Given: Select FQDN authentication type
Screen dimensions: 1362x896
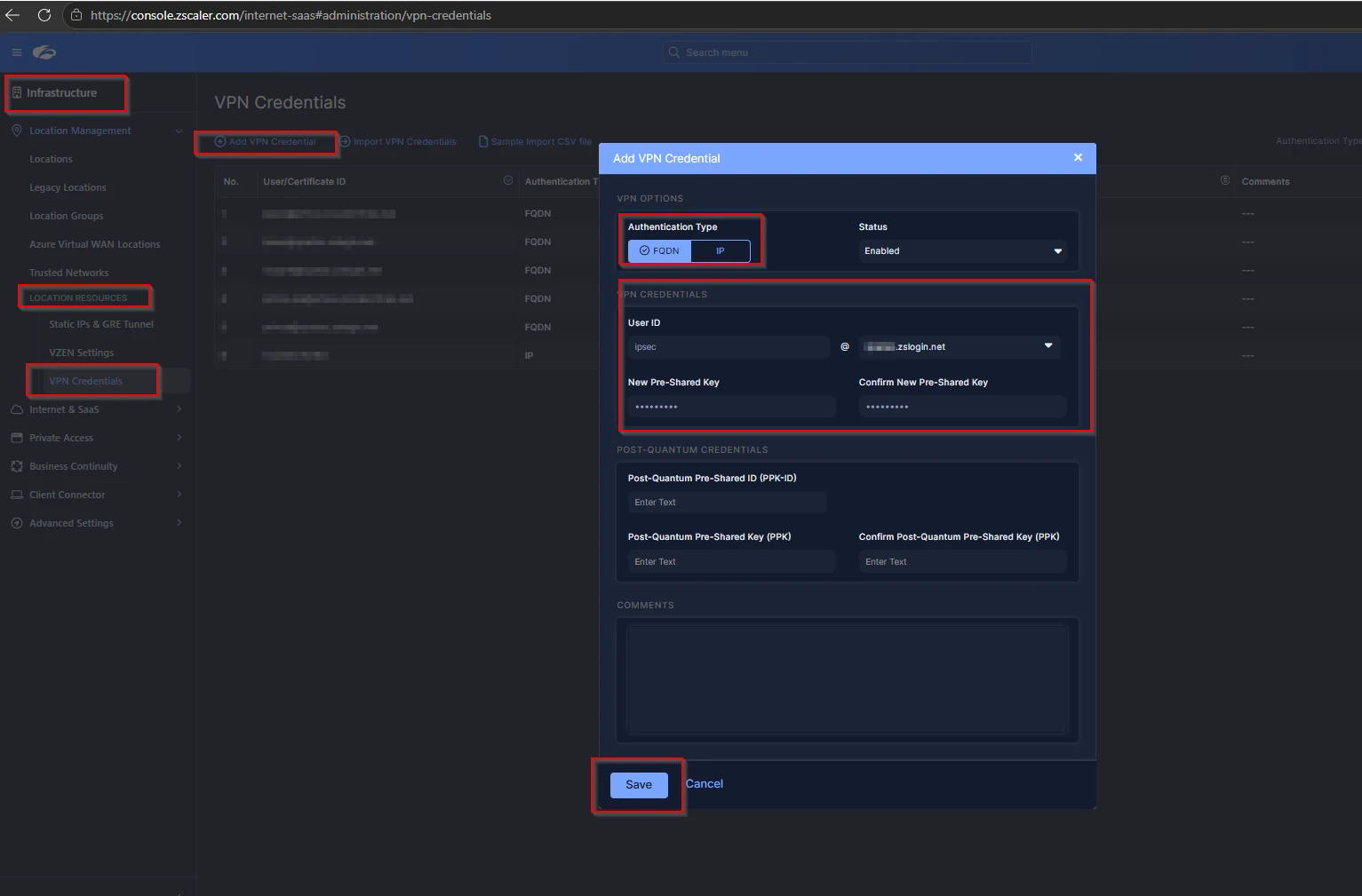Looking at the screenshot, I should coord(659,251).
